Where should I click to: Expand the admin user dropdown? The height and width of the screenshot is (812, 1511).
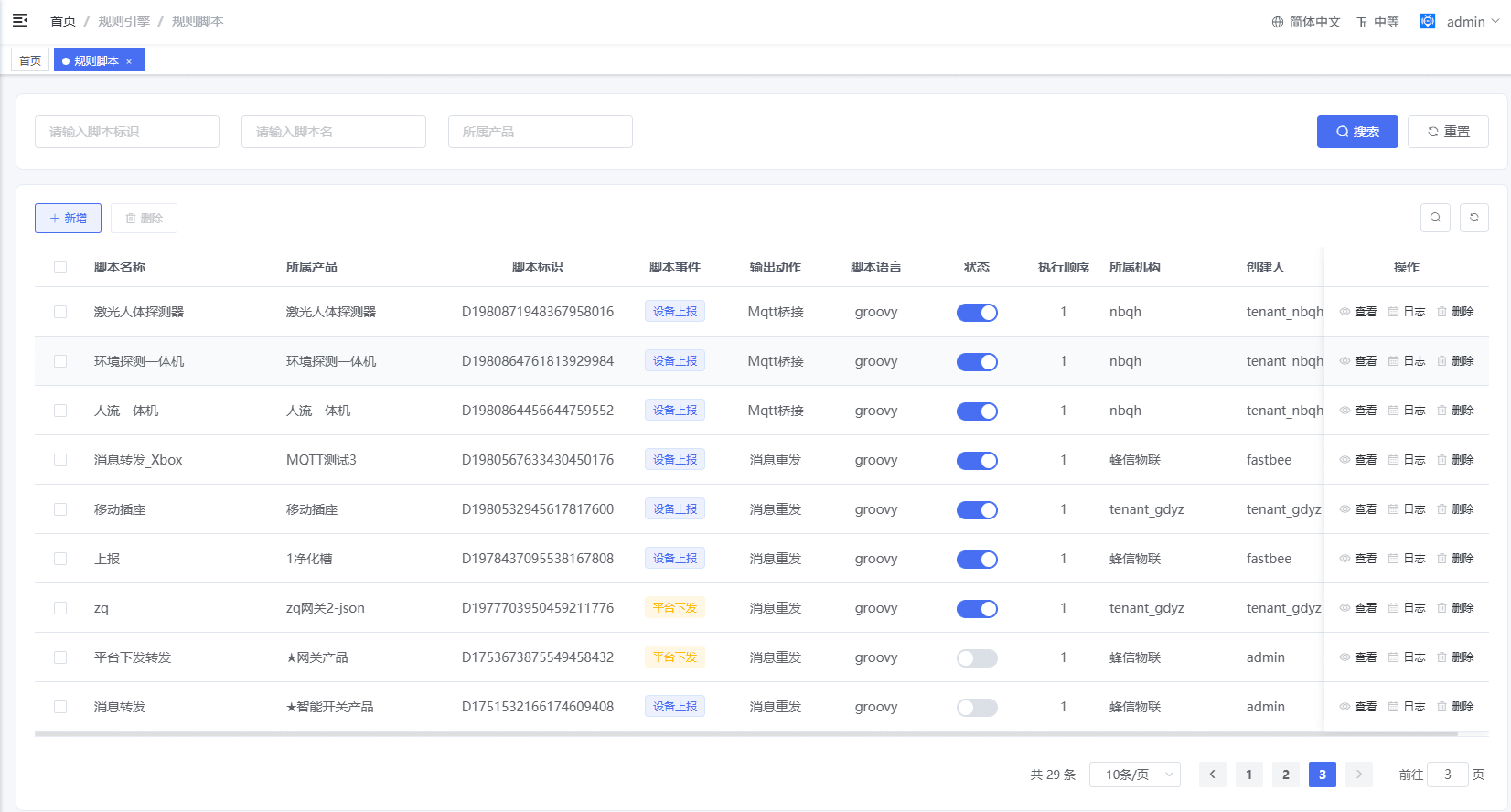point(1473,22)
